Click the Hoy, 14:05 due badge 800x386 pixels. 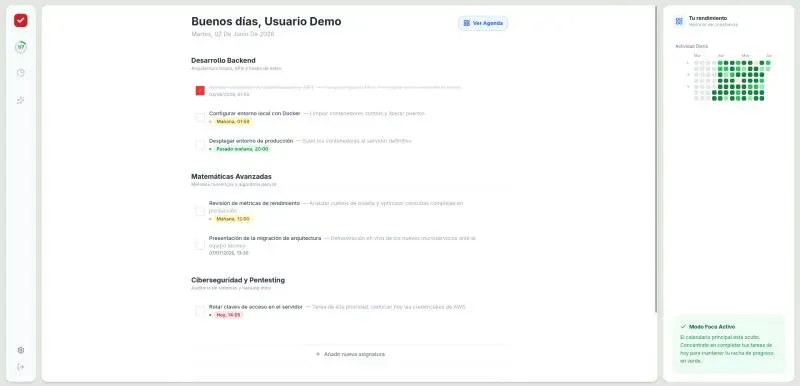point(228,315)
